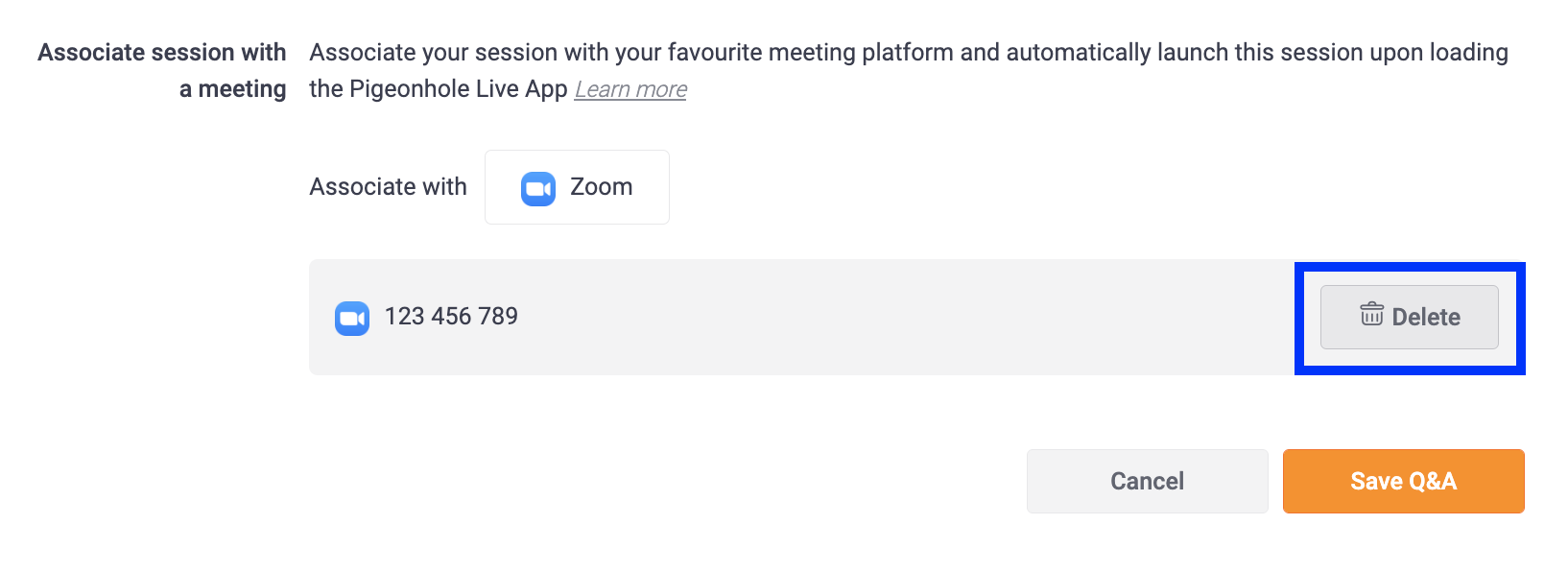Choose Zoom as the associated meeting platform
This screenshot has width=1568, height=572.
(x=577, y=187)
